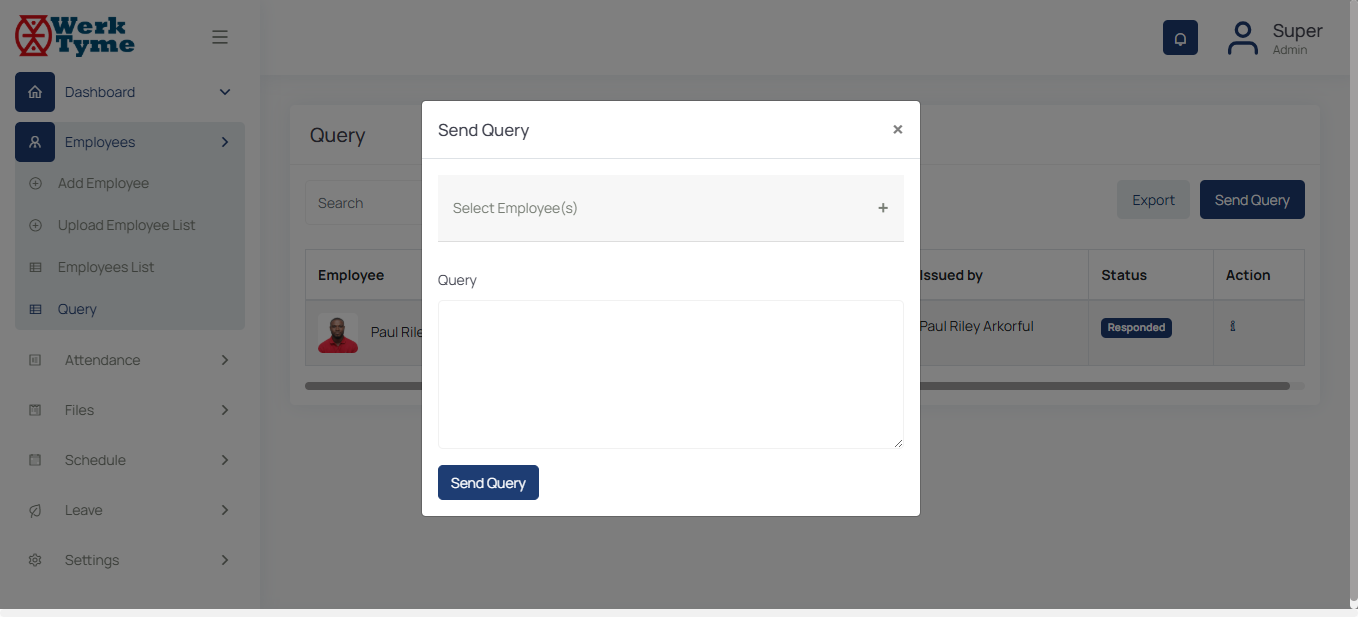Image resolution: width=1358 pixels, height=617 pixels.
Task: Click the Export button
Action: (1153, 200)
